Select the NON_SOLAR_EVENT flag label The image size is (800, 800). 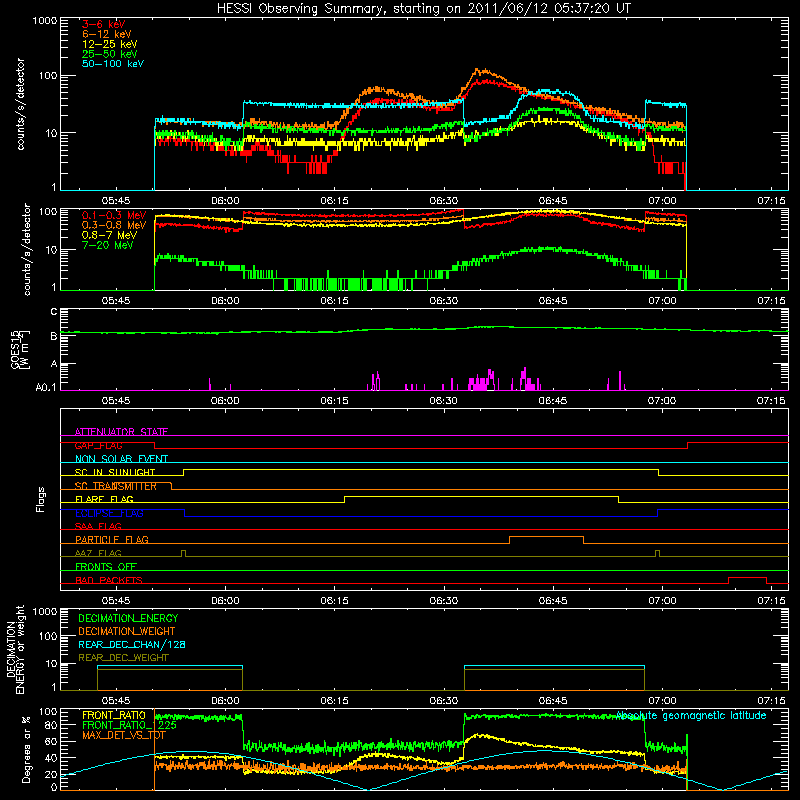121,459
